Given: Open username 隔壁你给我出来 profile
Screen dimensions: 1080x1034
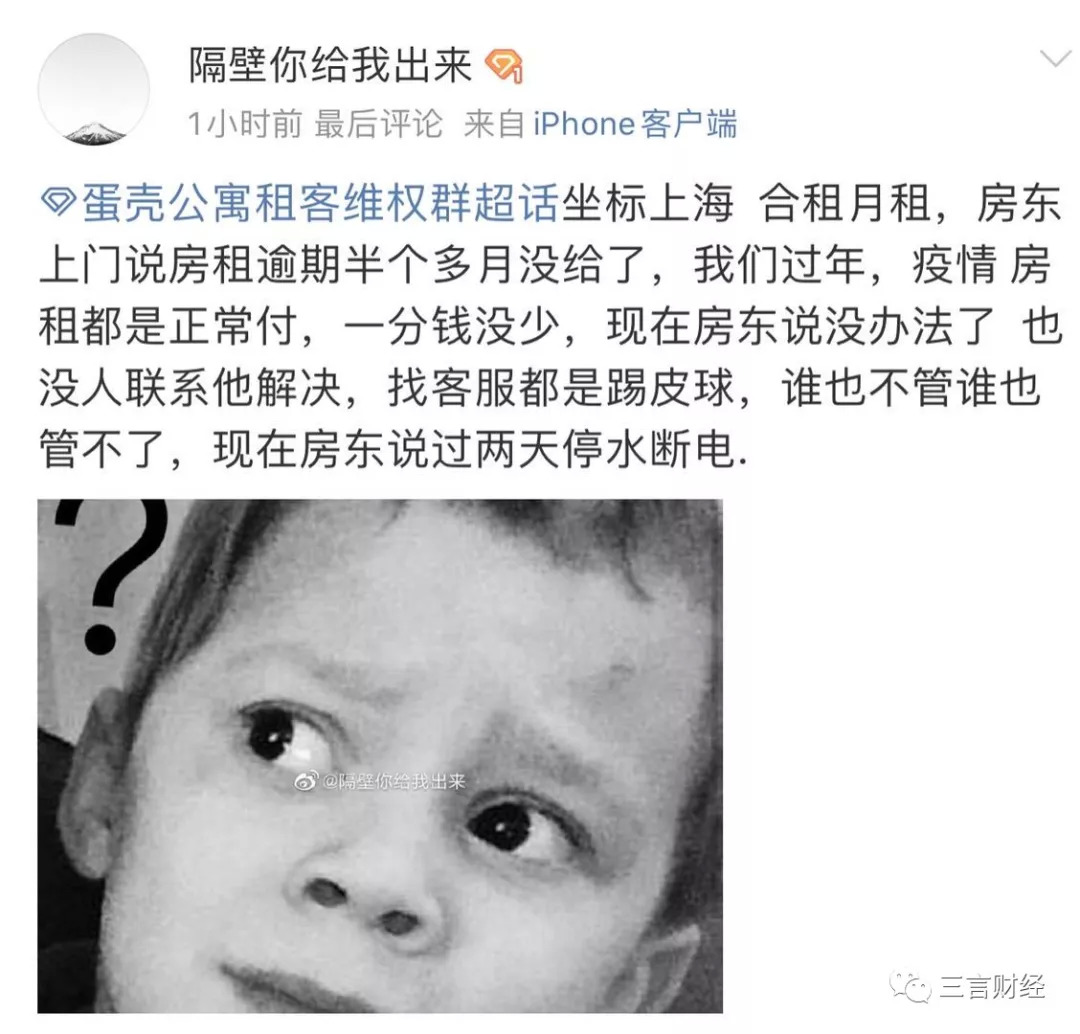Looking at the screenshot, I should point(331,66).
